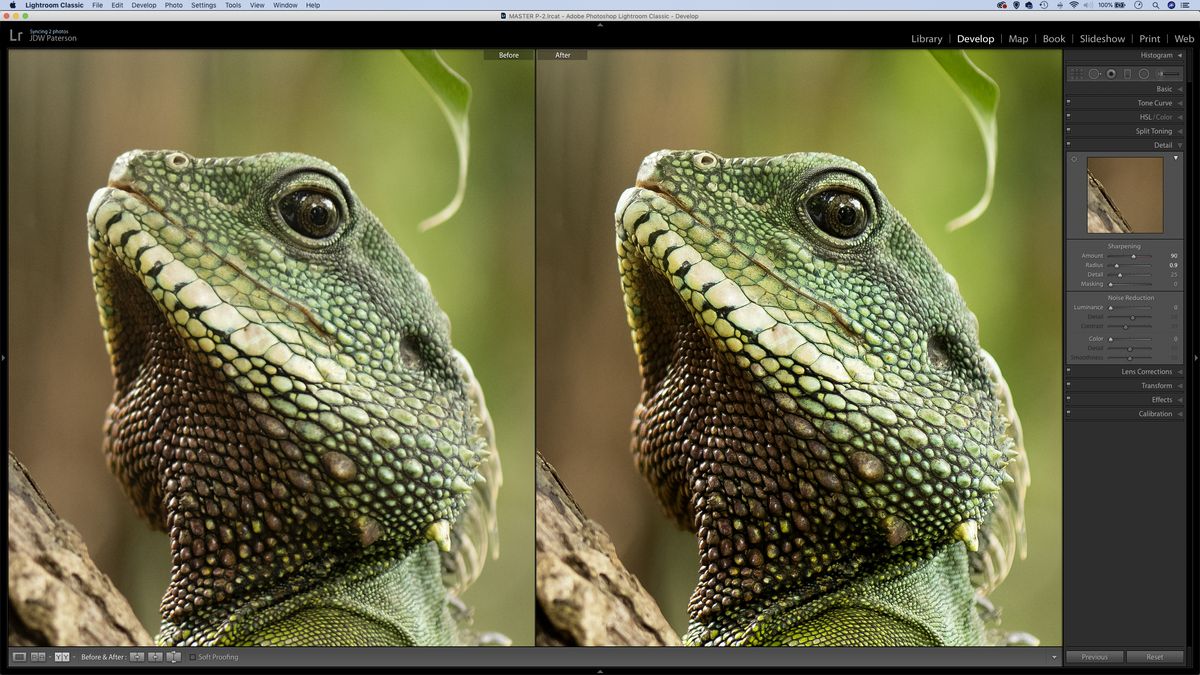Collapse the Detail panel
The height and width of the screenshot is (675, 1200).
coord(1164,145)
